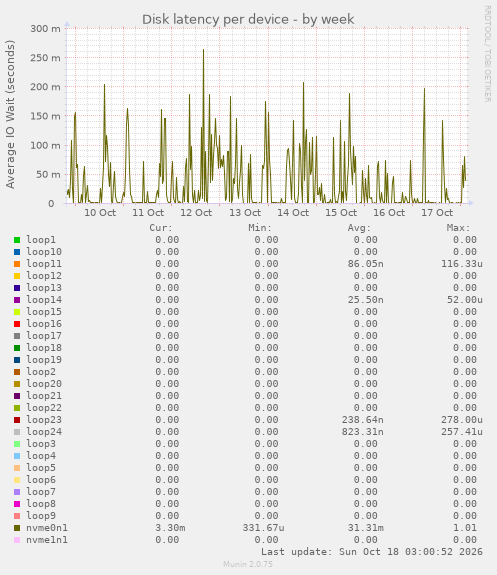Click the dark green loop18 legend swatch
497x575 pixels.
pyautogui.click(x=17, y=348)
